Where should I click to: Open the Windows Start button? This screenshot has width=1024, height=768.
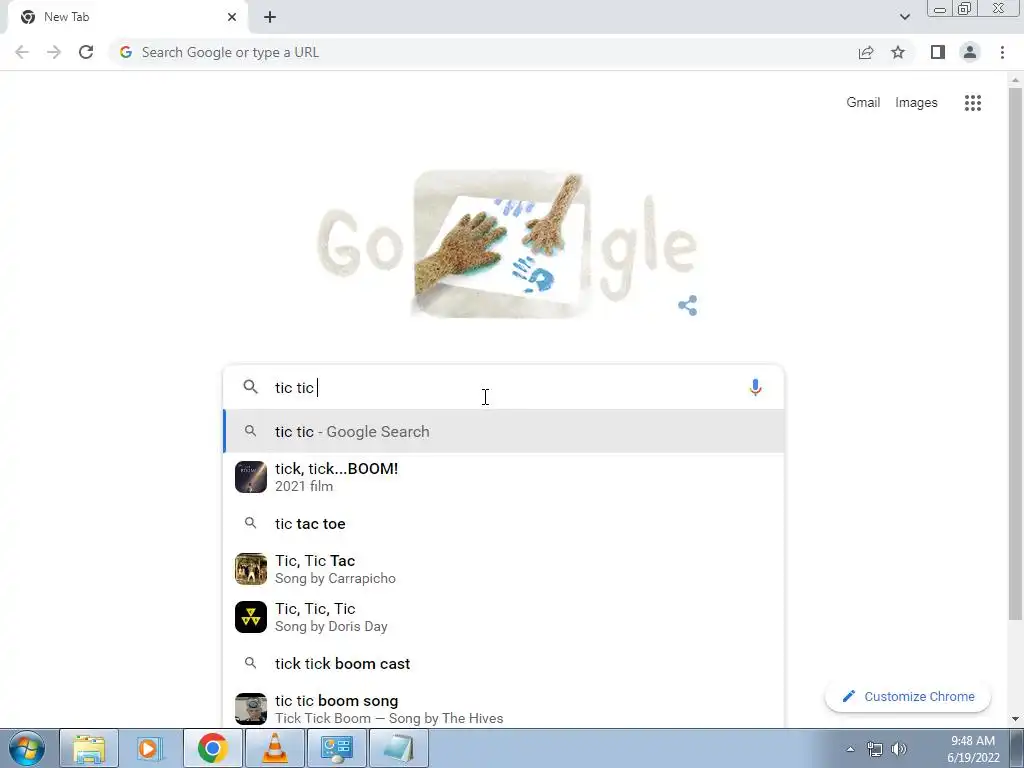(27, 748)
